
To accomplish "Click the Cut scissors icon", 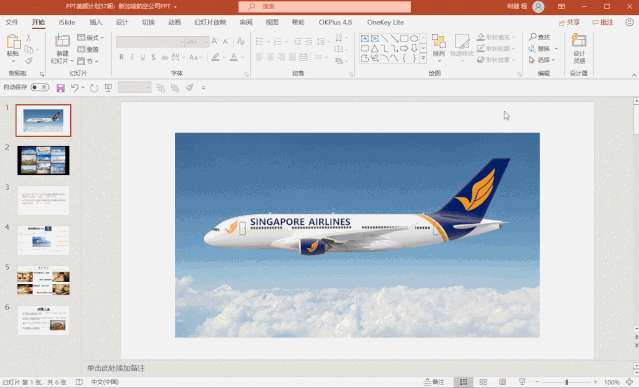I will (x=29, y=38).
